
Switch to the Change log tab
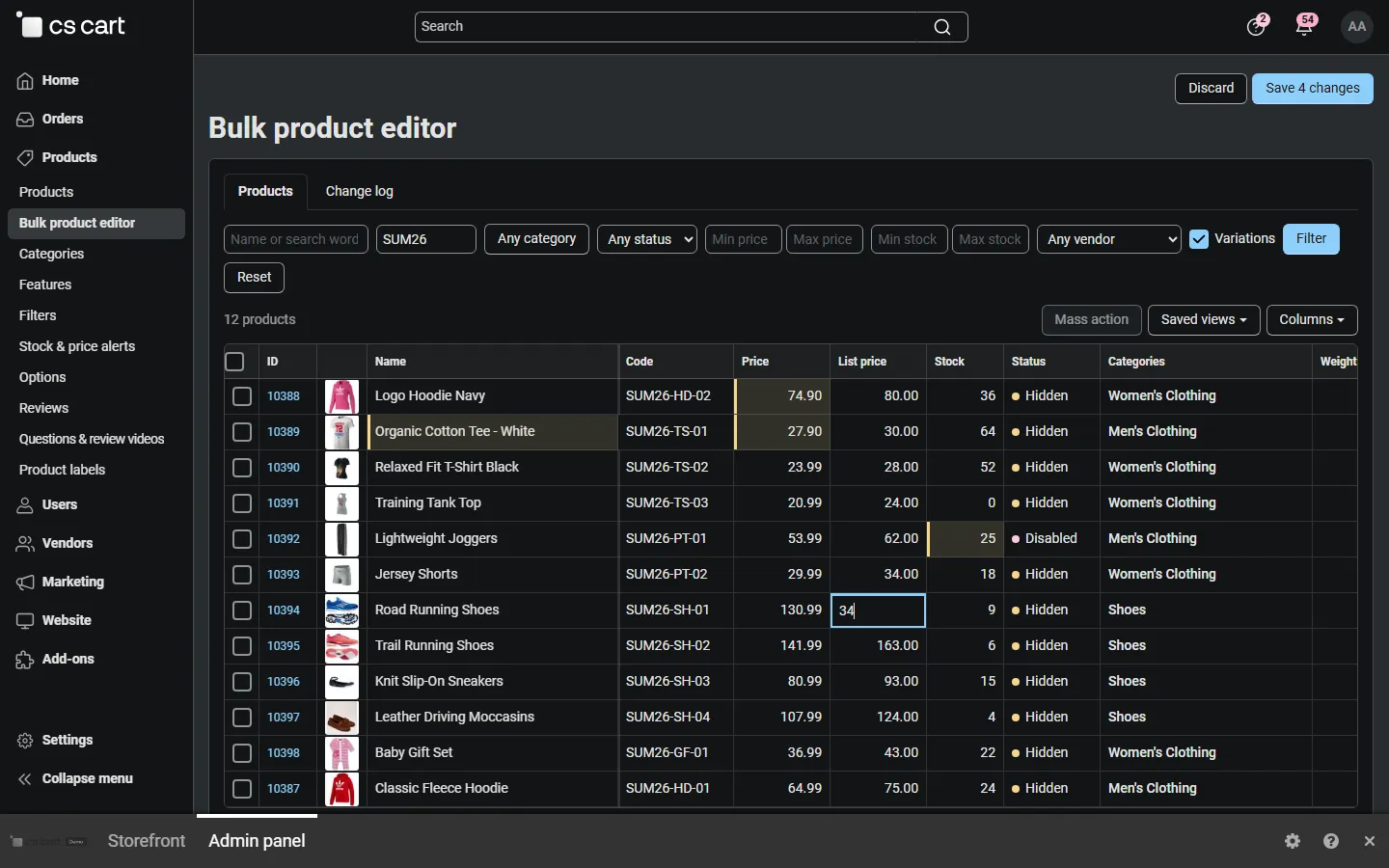pyautogui.click(x=360, y=192)
